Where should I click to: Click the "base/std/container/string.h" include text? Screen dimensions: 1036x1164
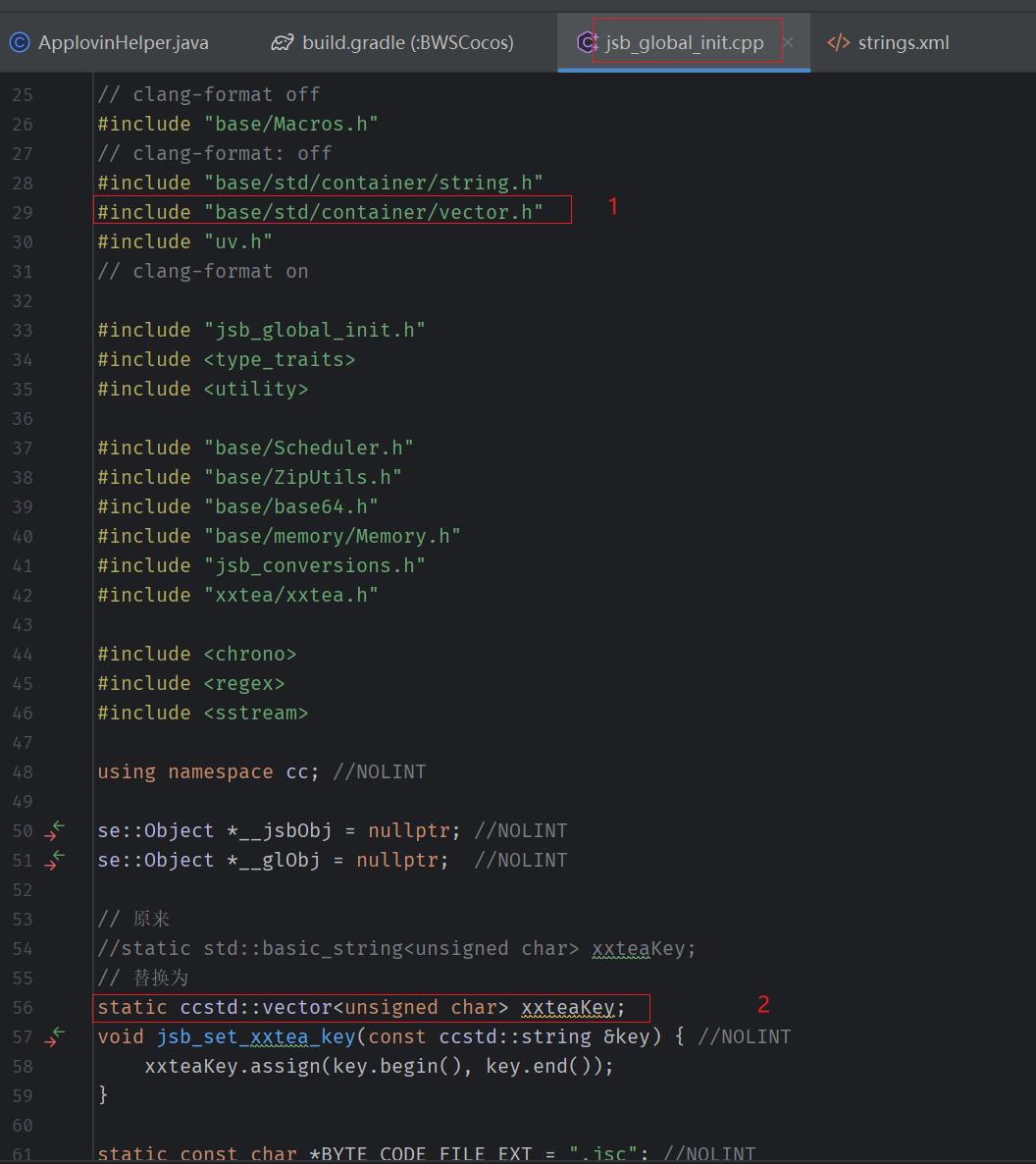[373, 183]
